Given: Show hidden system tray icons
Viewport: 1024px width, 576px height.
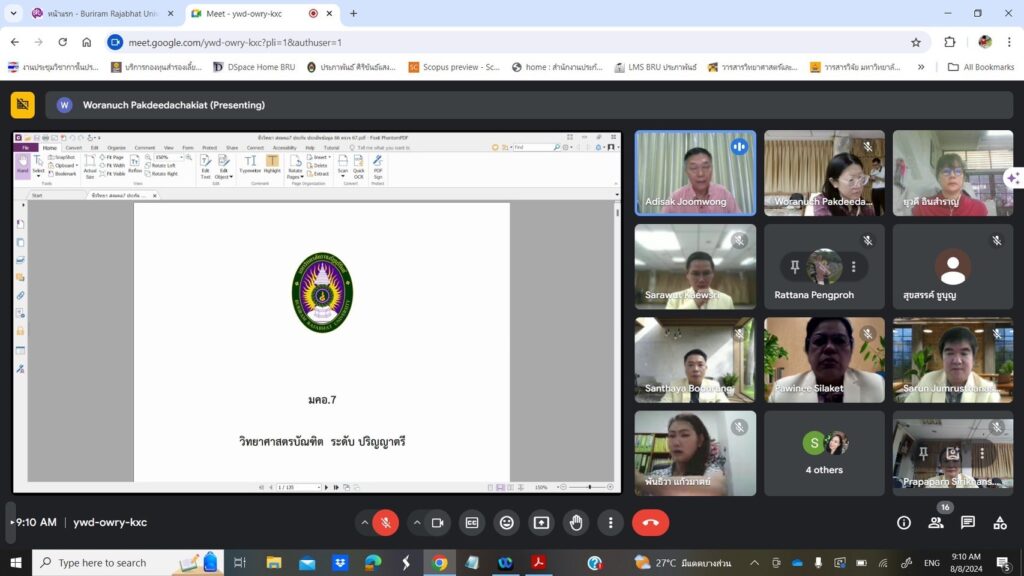Looking at the screenshot, I should click(x=754, y=562).
